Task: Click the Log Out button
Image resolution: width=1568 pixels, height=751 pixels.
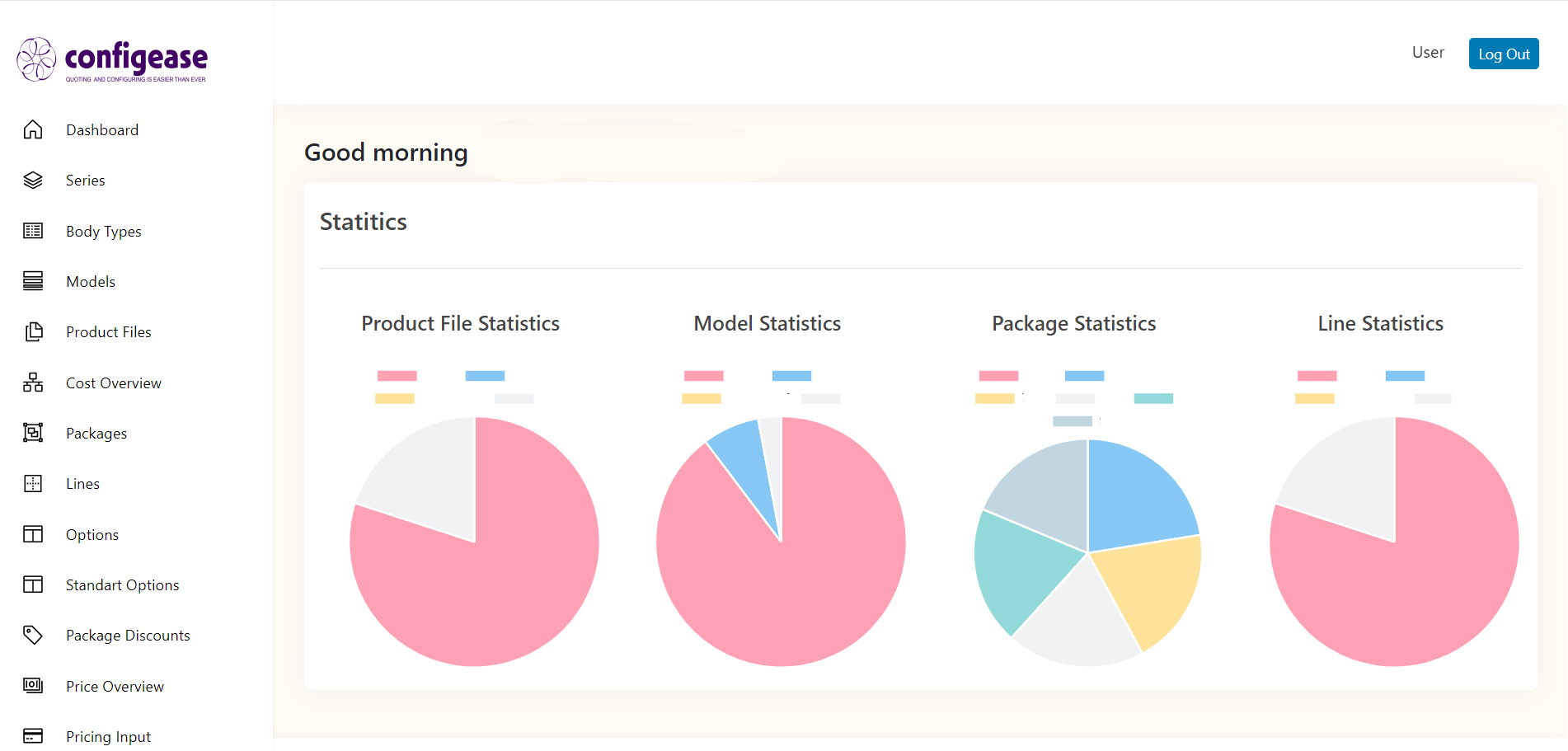Action: (1503, 53)
